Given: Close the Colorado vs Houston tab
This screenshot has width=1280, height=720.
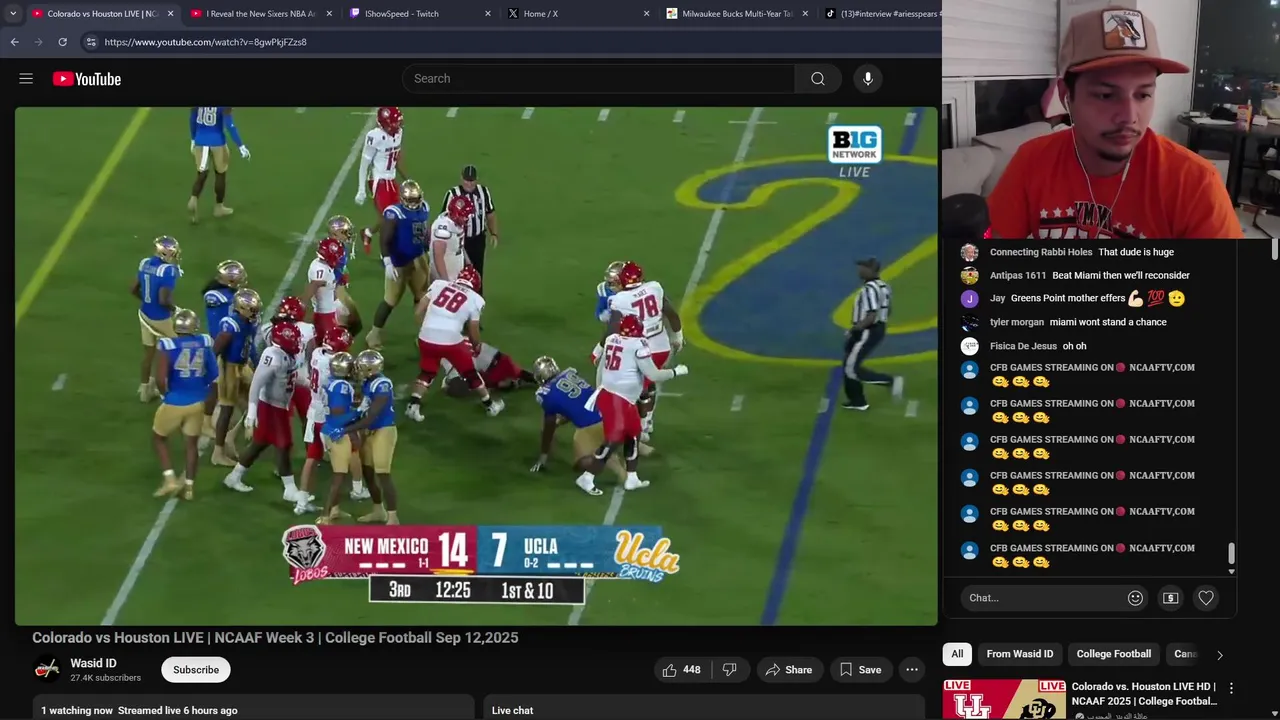Looking at the screenshot, I should [170, 14].
